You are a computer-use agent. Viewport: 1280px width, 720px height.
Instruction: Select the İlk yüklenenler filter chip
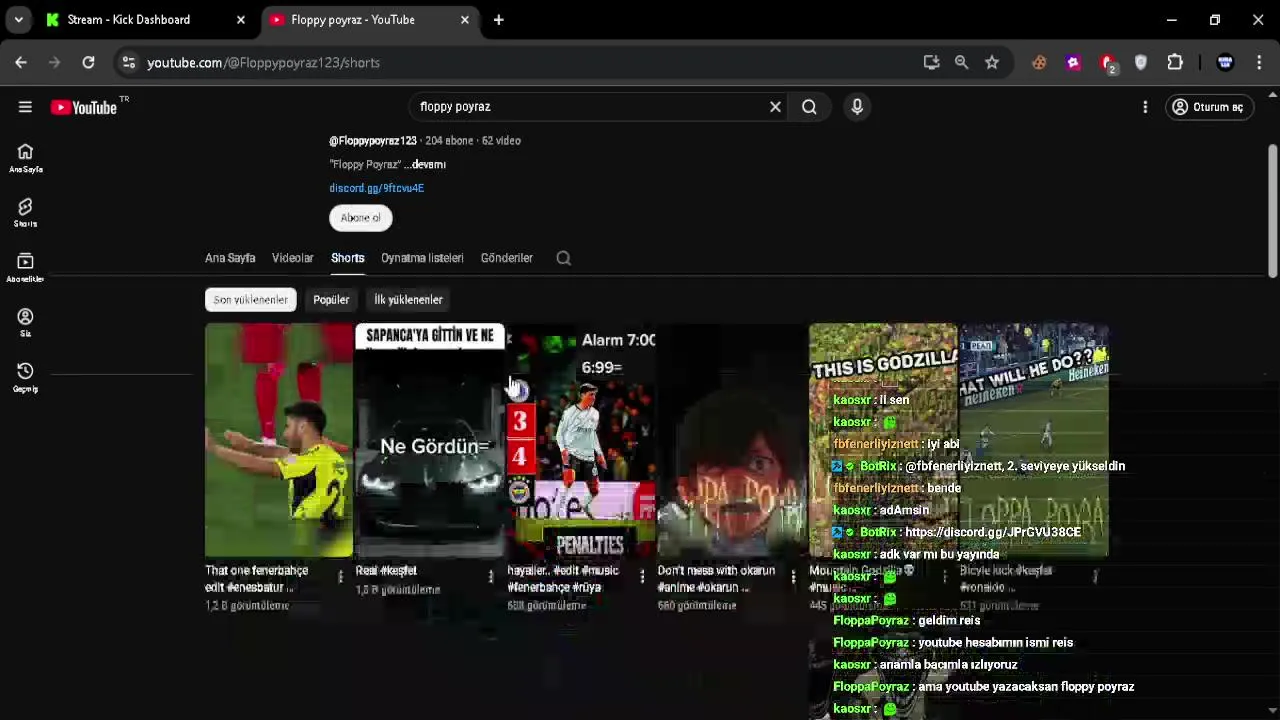(x=408, y=300)
